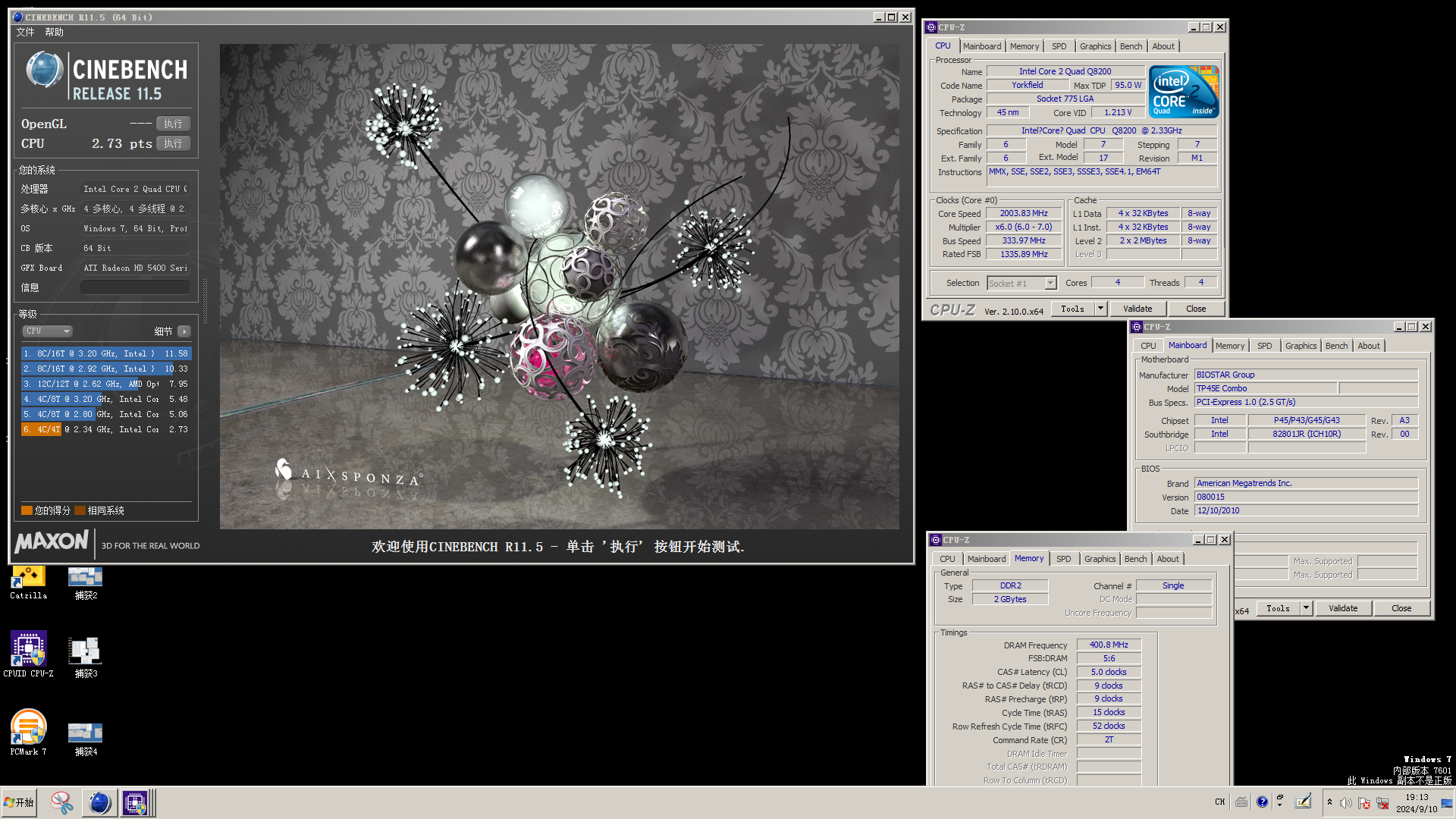Screen dimensions: 1456x819
Task: Show hidden tray icons with the chevron
Action: tap(1329, 802)
